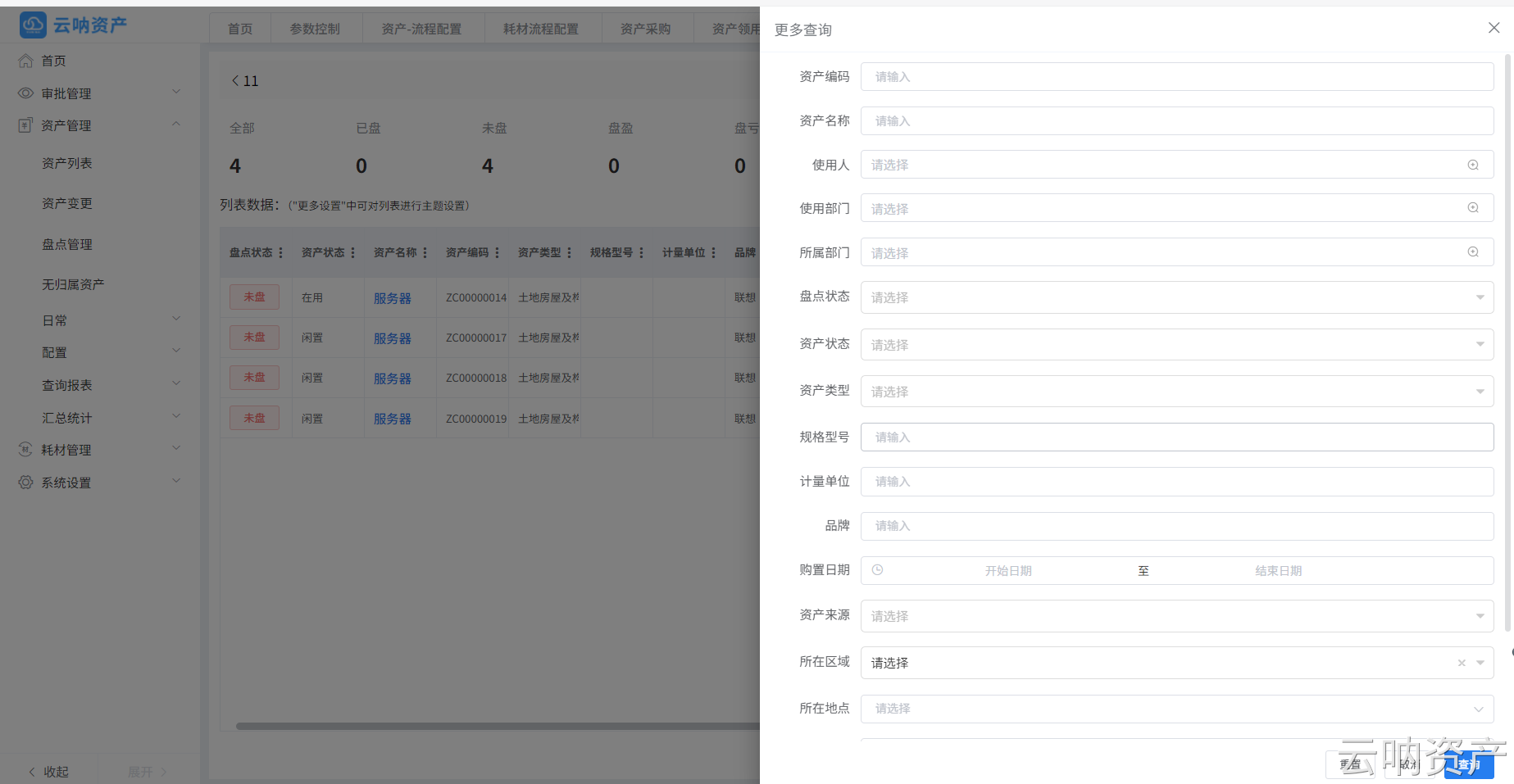
Task: Open the 资产来源 dropdown
Action: [x=1177, y=616]
